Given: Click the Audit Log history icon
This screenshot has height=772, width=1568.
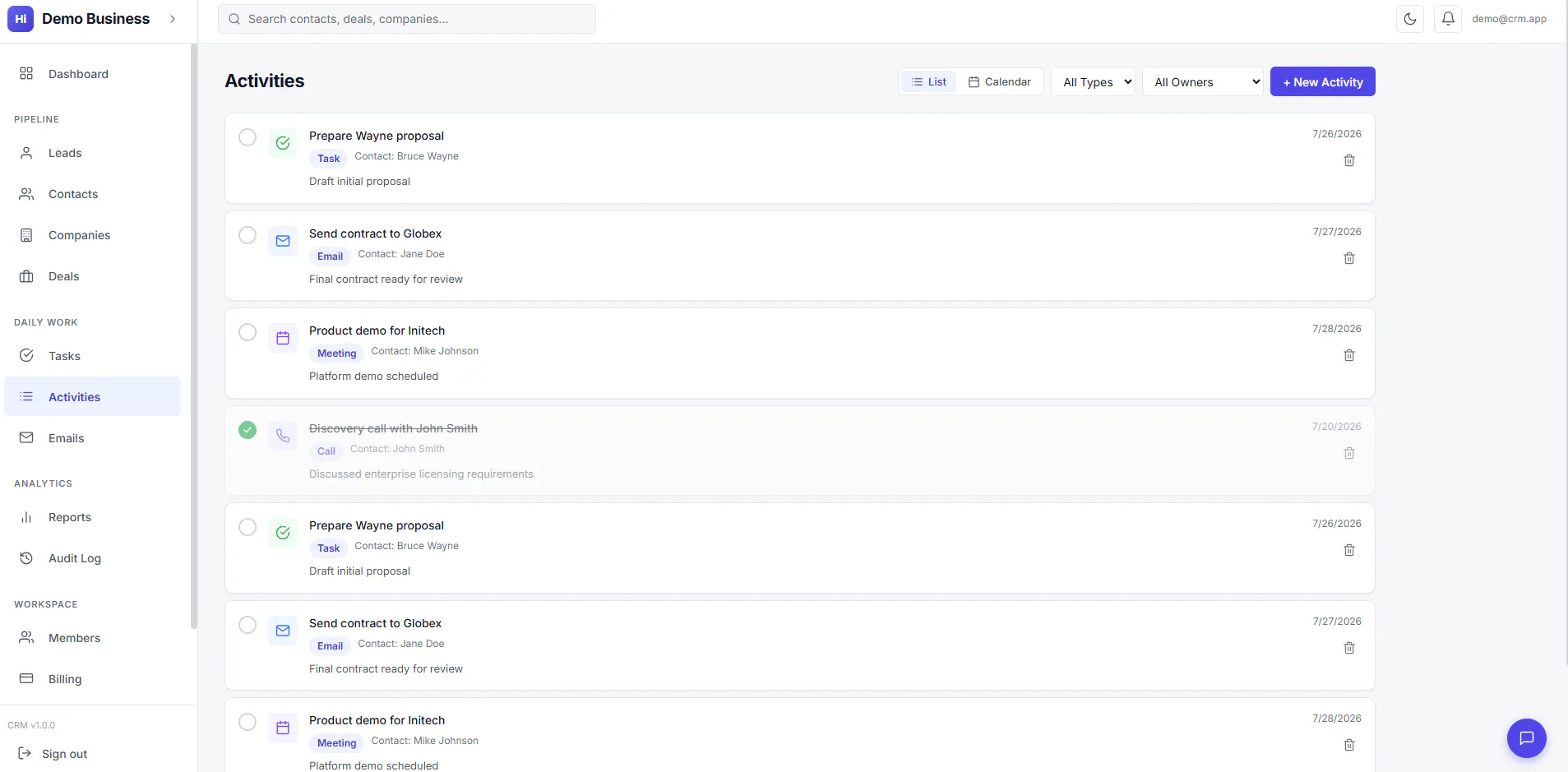Looking at the screenshot, I should tap(26, 558).
